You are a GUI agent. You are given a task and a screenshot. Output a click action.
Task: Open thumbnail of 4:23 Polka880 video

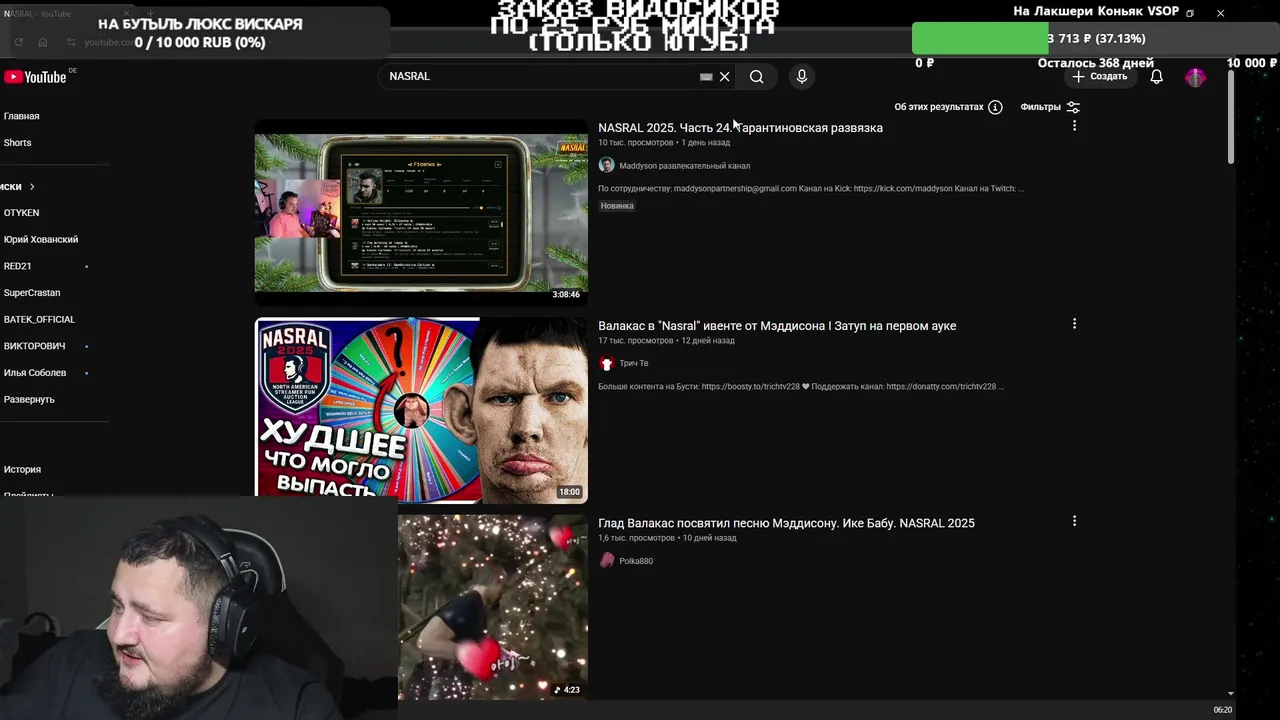(493, 607)
